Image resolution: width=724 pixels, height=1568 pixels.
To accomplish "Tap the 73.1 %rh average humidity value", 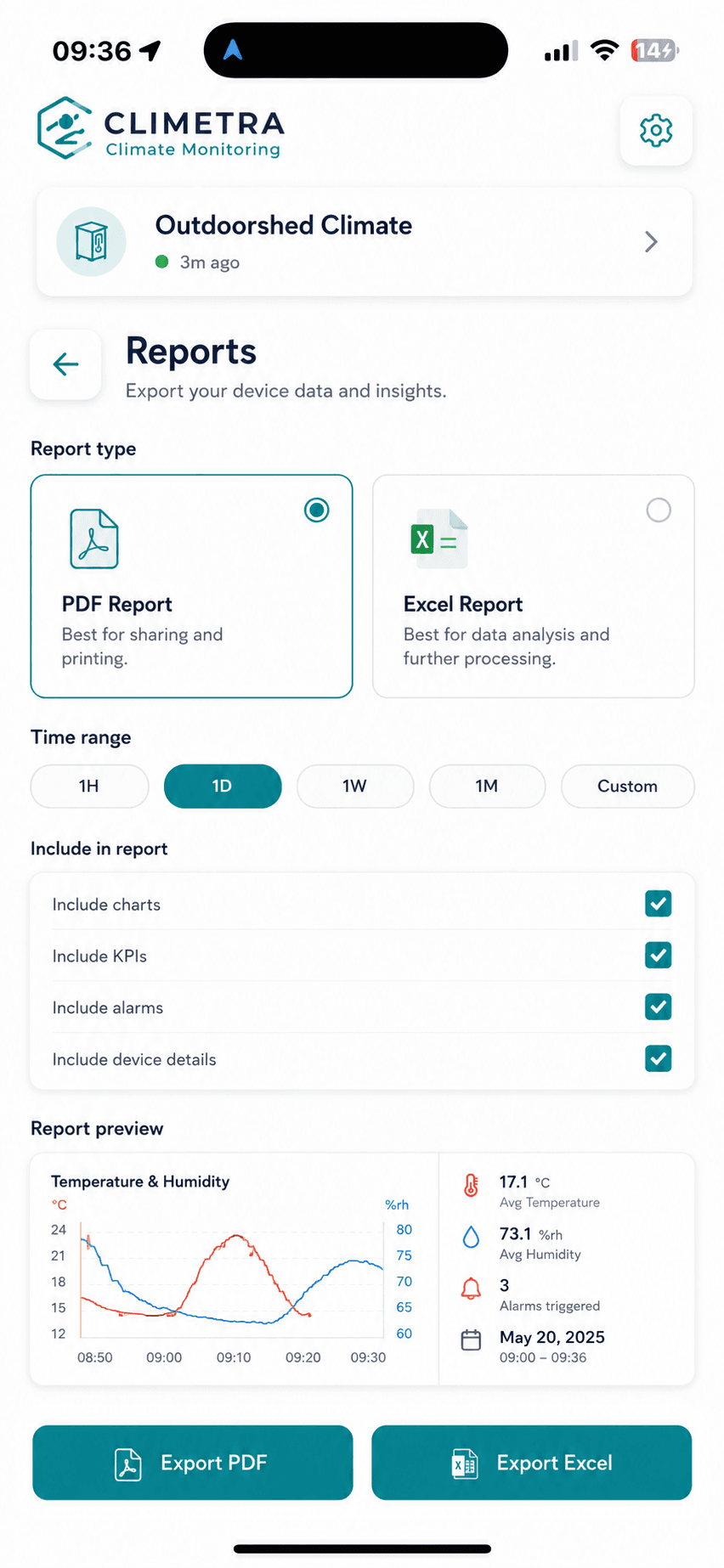I will coord(531,1233).
